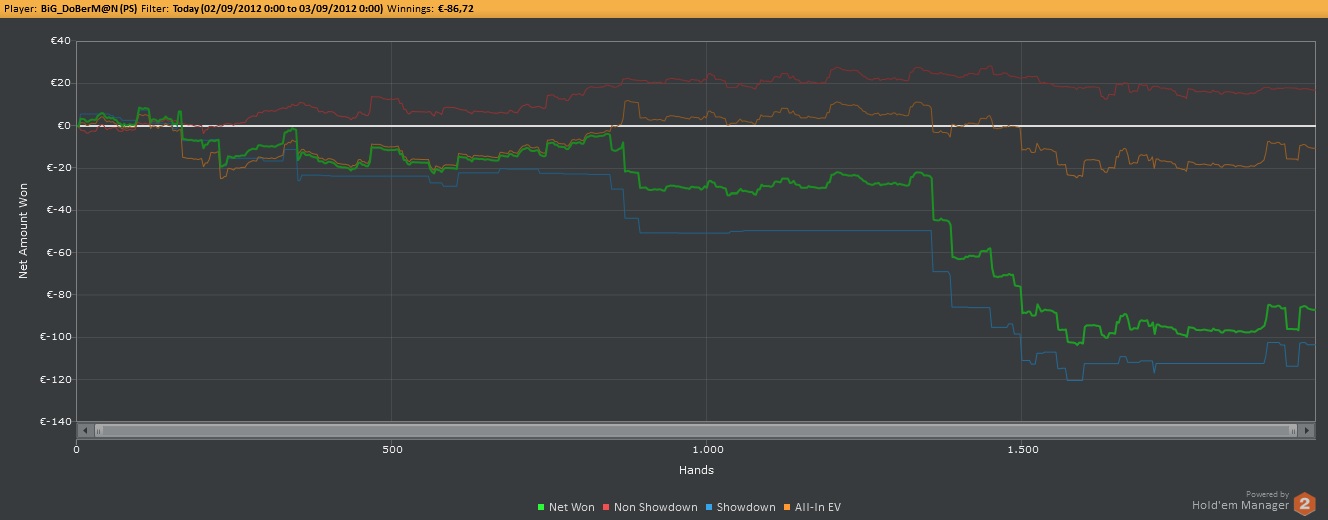Image resolution: width=1328 pixels, height=520 pixels.
Task: Toggle the All-In EV series label
Action: click(x=819, y=507)
